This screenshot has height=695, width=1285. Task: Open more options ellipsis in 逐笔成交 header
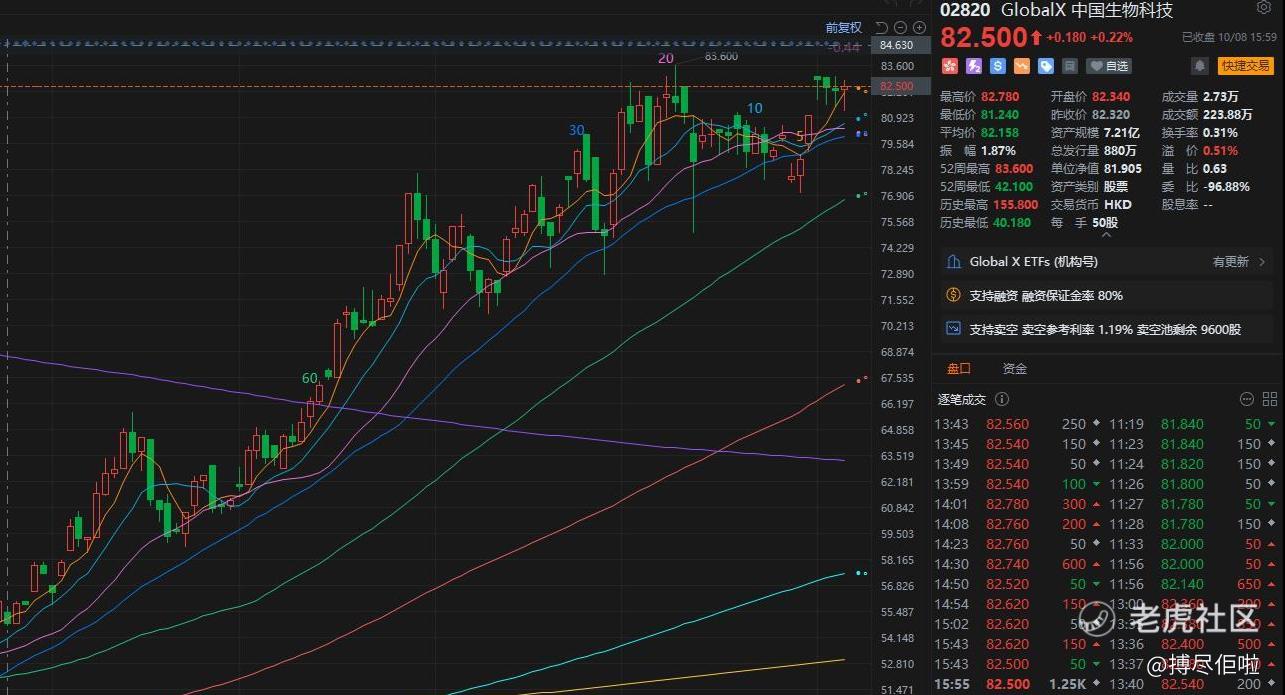(x=1247, y=399)
